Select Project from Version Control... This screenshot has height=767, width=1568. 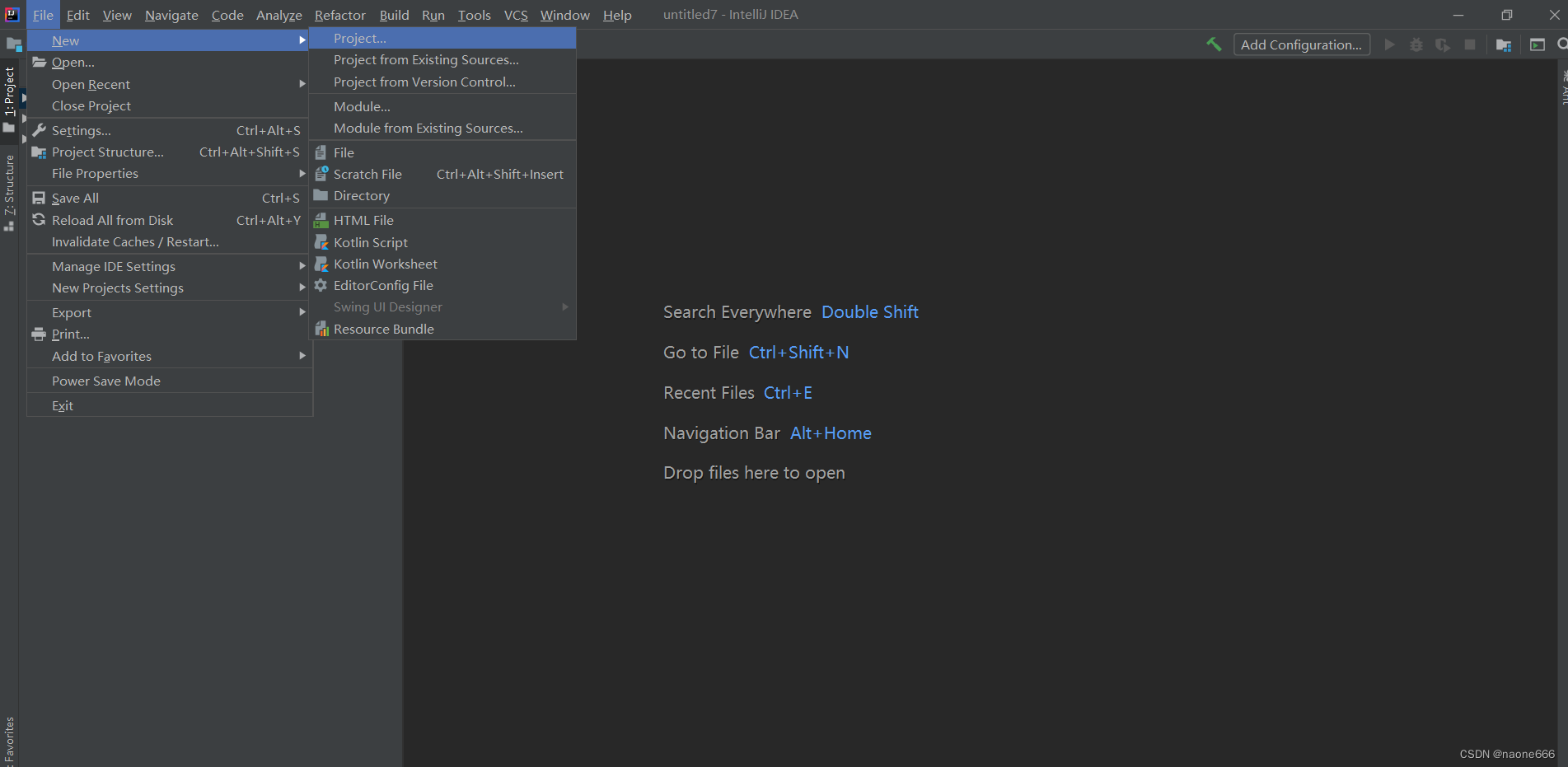(x=442, y=82)
